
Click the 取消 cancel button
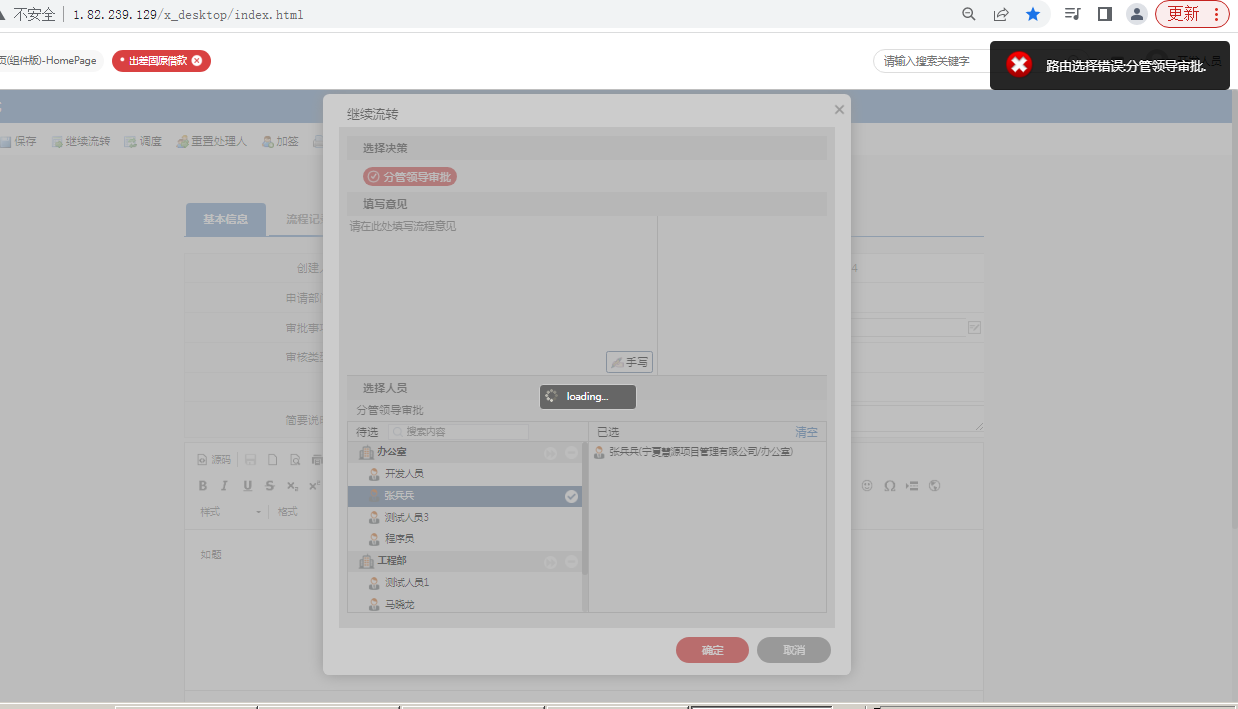tap(794, 650)
